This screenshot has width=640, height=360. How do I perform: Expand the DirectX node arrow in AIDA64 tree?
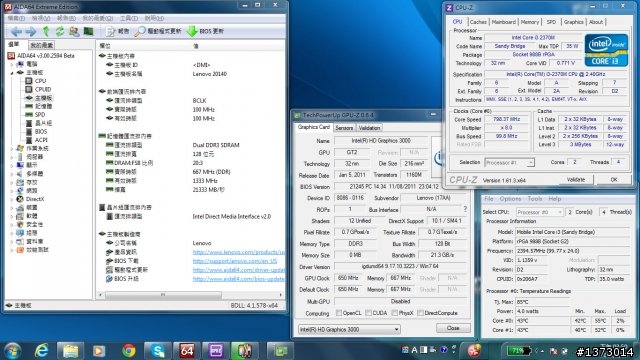tap(12, 199)
